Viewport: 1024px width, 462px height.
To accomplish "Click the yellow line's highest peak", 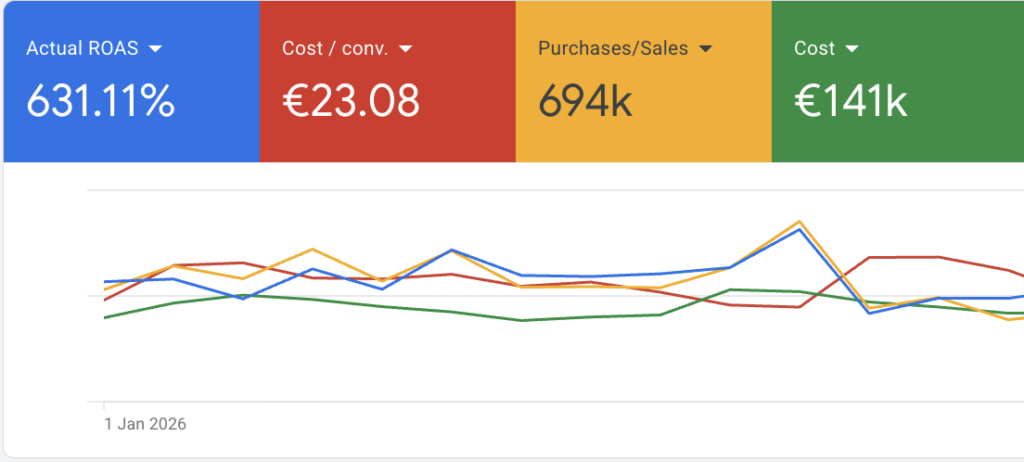I will tap(799, 221).
